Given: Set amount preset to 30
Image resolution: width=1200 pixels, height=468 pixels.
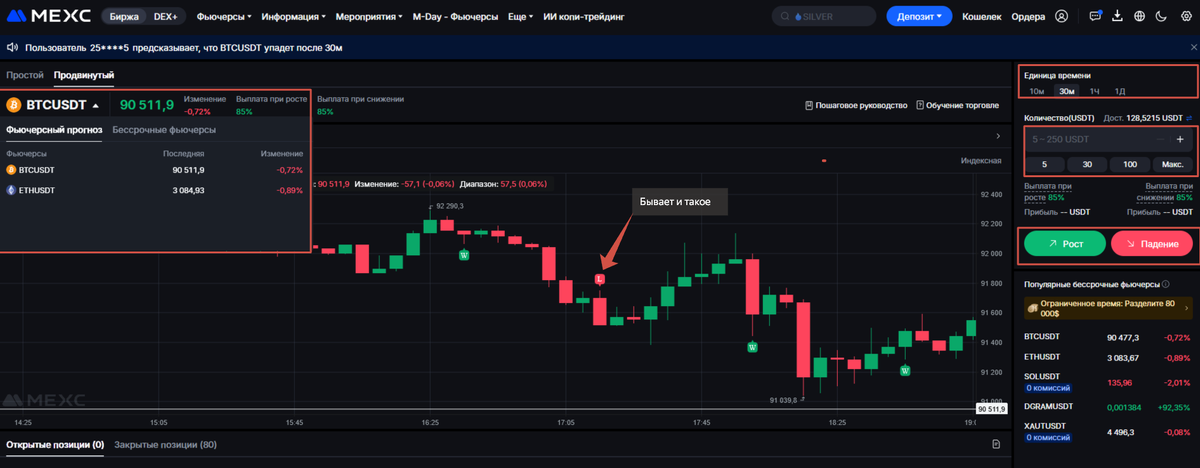Looking at the screenshot, I should pos(1087,164).
